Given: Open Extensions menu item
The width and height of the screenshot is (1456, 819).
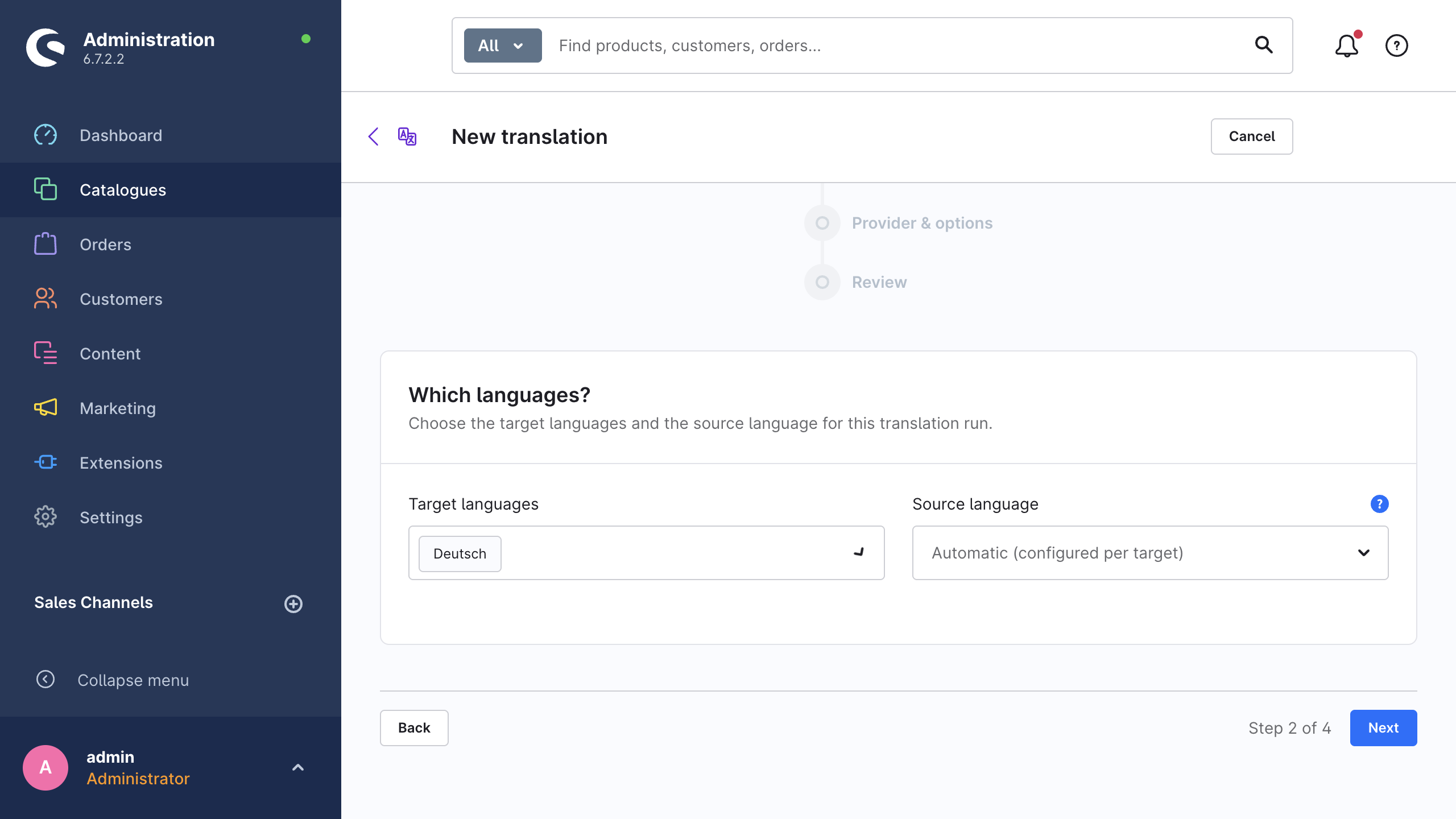Looking at the screenshot, I should click(x=171, y=463).
